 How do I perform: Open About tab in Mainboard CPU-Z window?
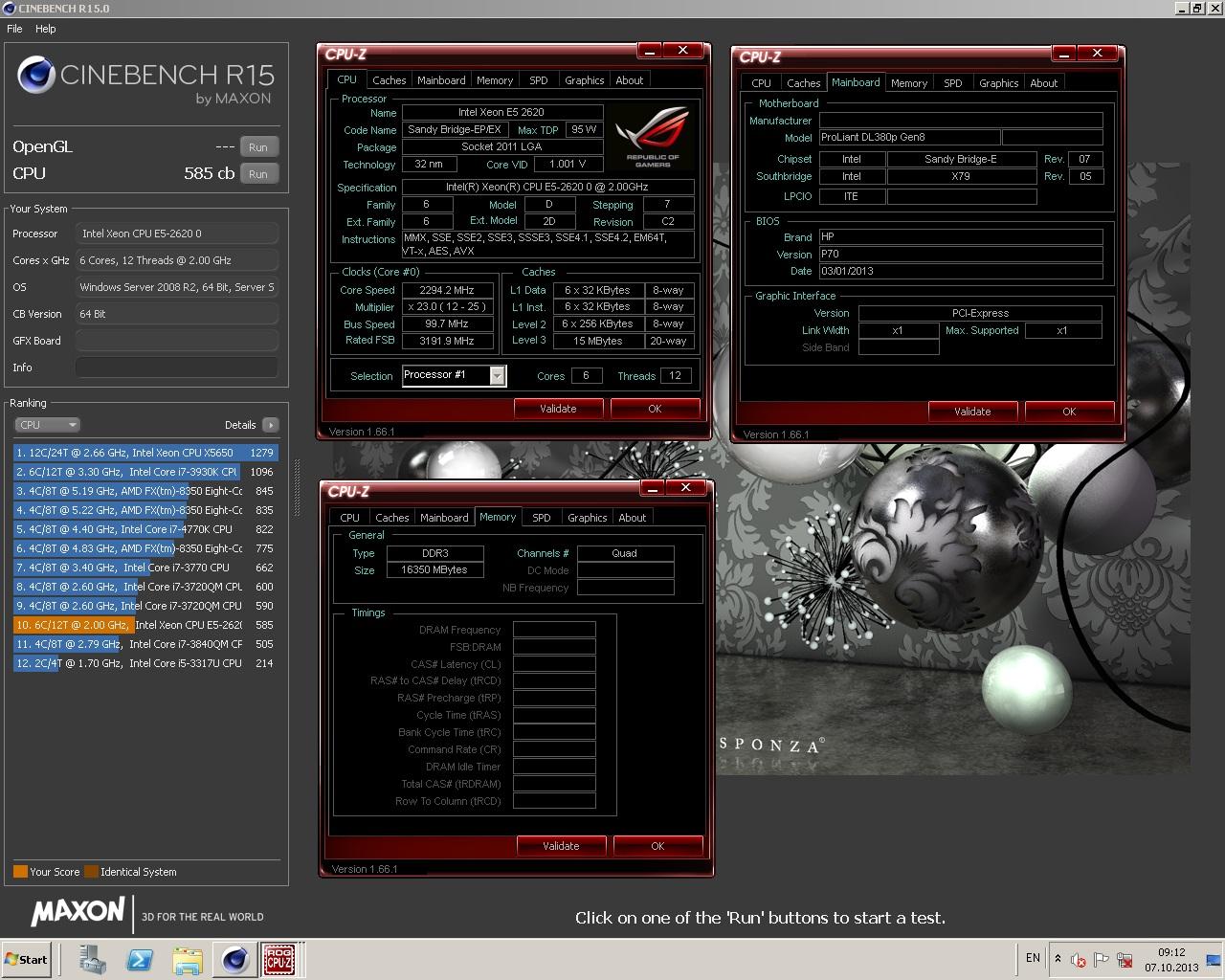point(1044,83)
